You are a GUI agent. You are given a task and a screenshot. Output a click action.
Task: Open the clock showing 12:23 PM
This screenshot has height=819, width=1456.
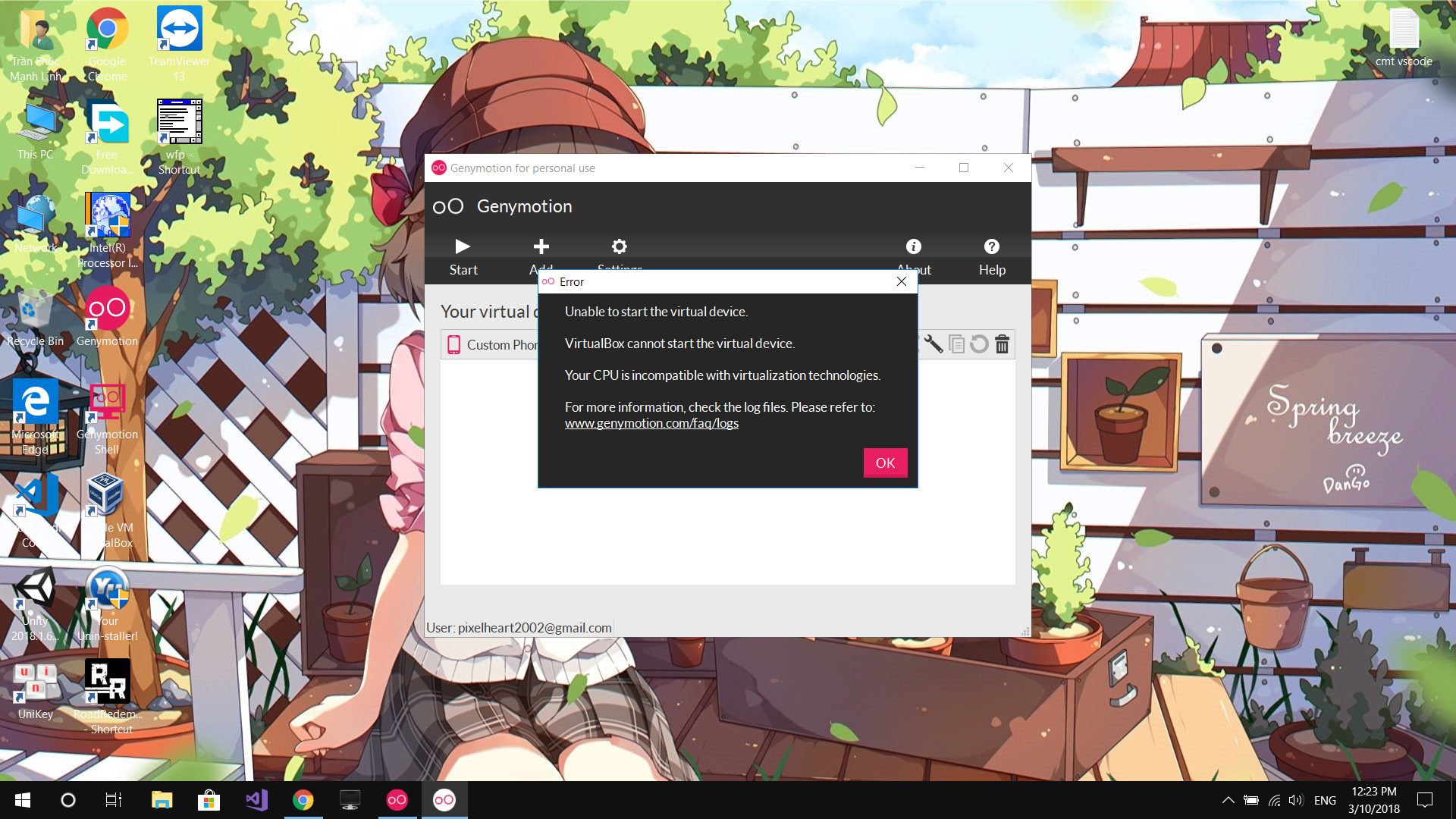[1374, 800]
